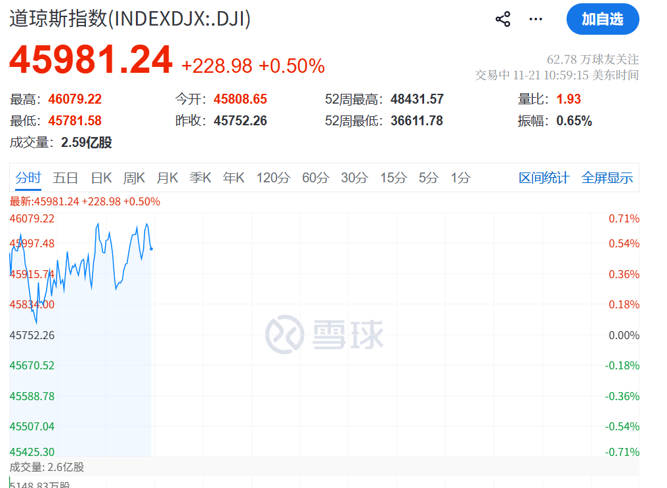Select the 周K chart tab
The image size is (667, 488).
pyautogui.click(x=134, y=178)
